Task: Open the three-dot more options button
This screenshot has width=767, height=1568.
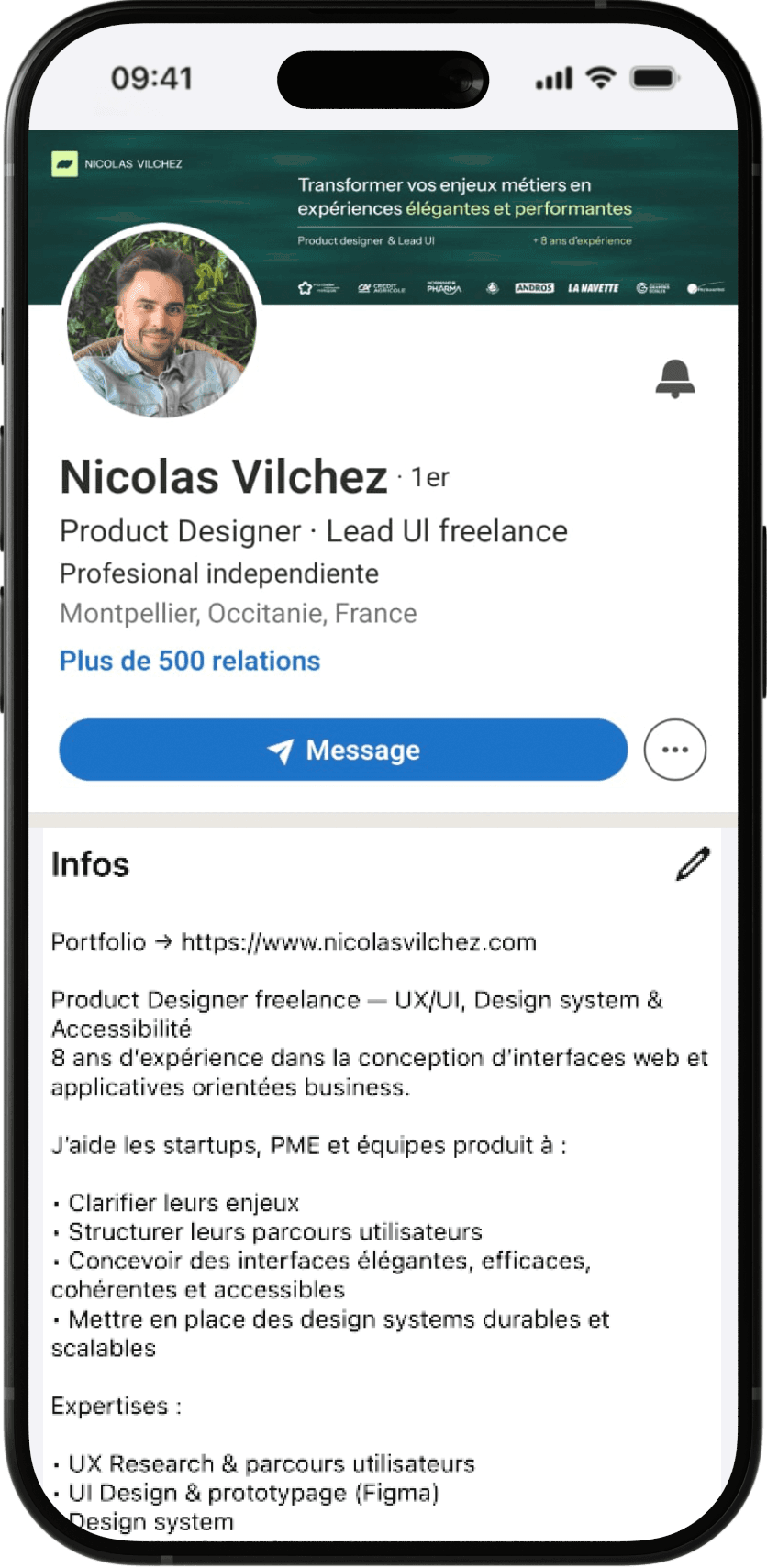Action: pos(675,750)
